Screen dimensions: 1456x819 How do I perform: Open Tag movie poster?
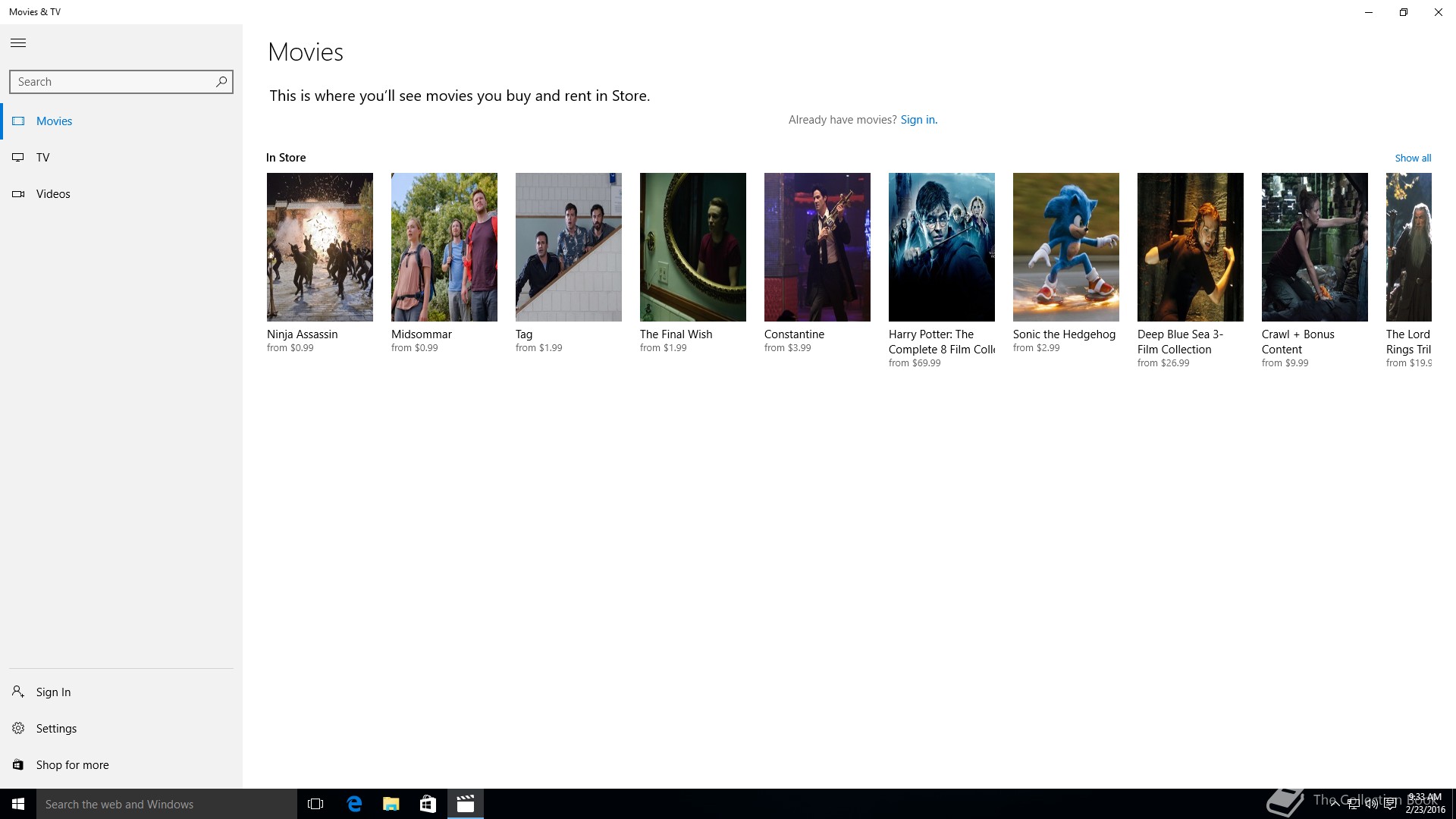click(569, 247)
